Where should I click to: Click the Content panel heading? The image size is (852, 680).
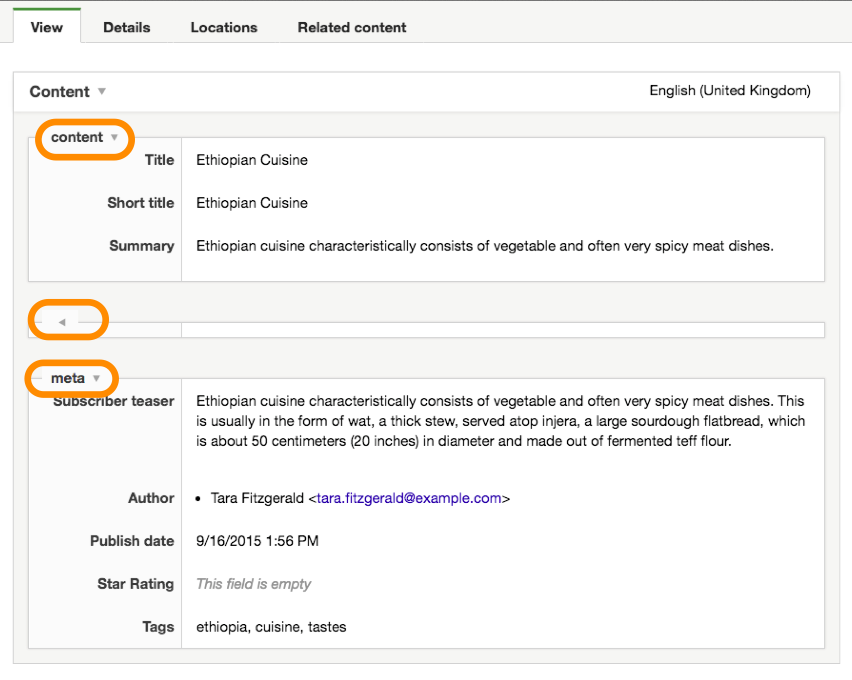point(59,91)
